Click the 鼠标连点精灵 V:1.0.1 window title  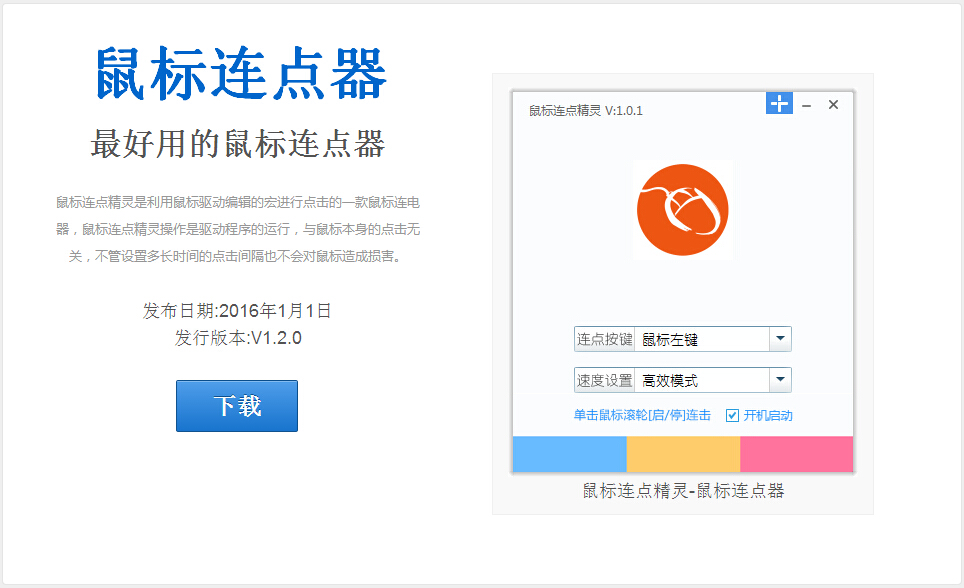click(586, 111)
